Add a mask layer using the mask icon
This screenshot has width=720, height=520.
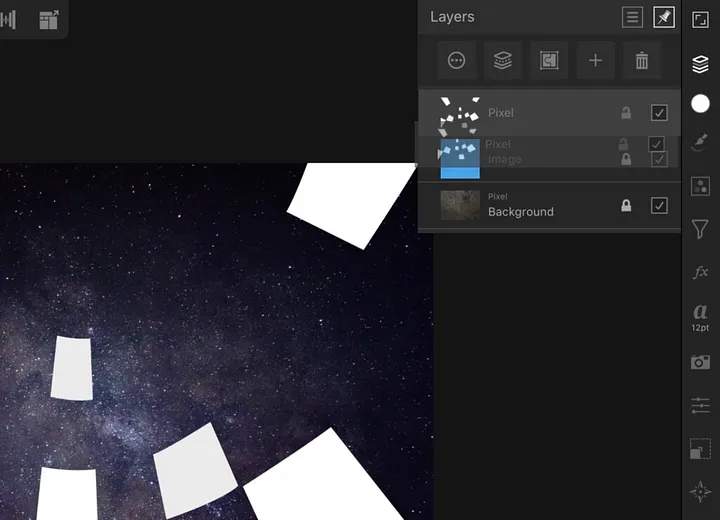[549, 60]
